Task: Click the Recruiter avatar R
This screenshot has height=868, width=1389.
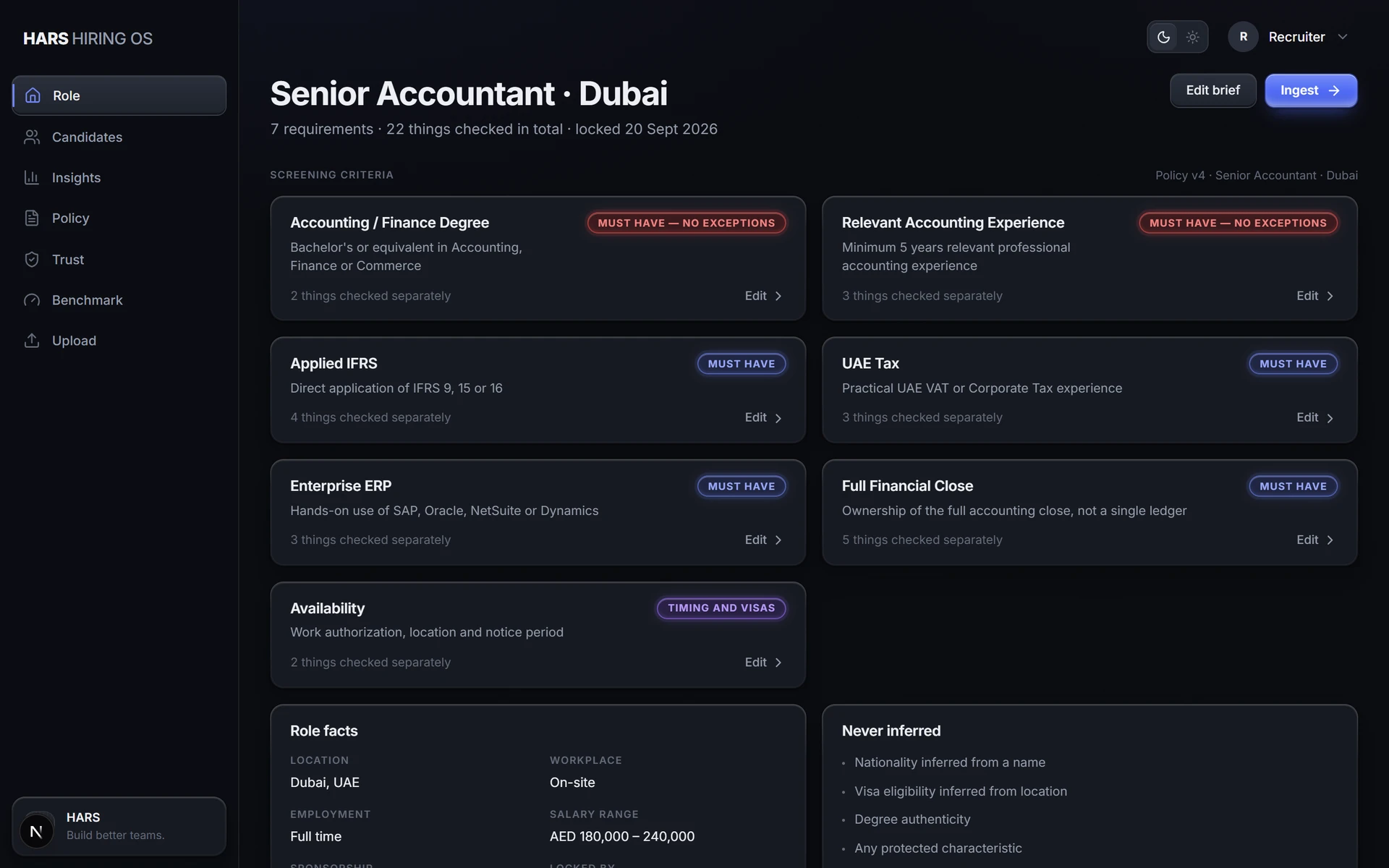Action: pyautogui.click(x=1243, y=37)
